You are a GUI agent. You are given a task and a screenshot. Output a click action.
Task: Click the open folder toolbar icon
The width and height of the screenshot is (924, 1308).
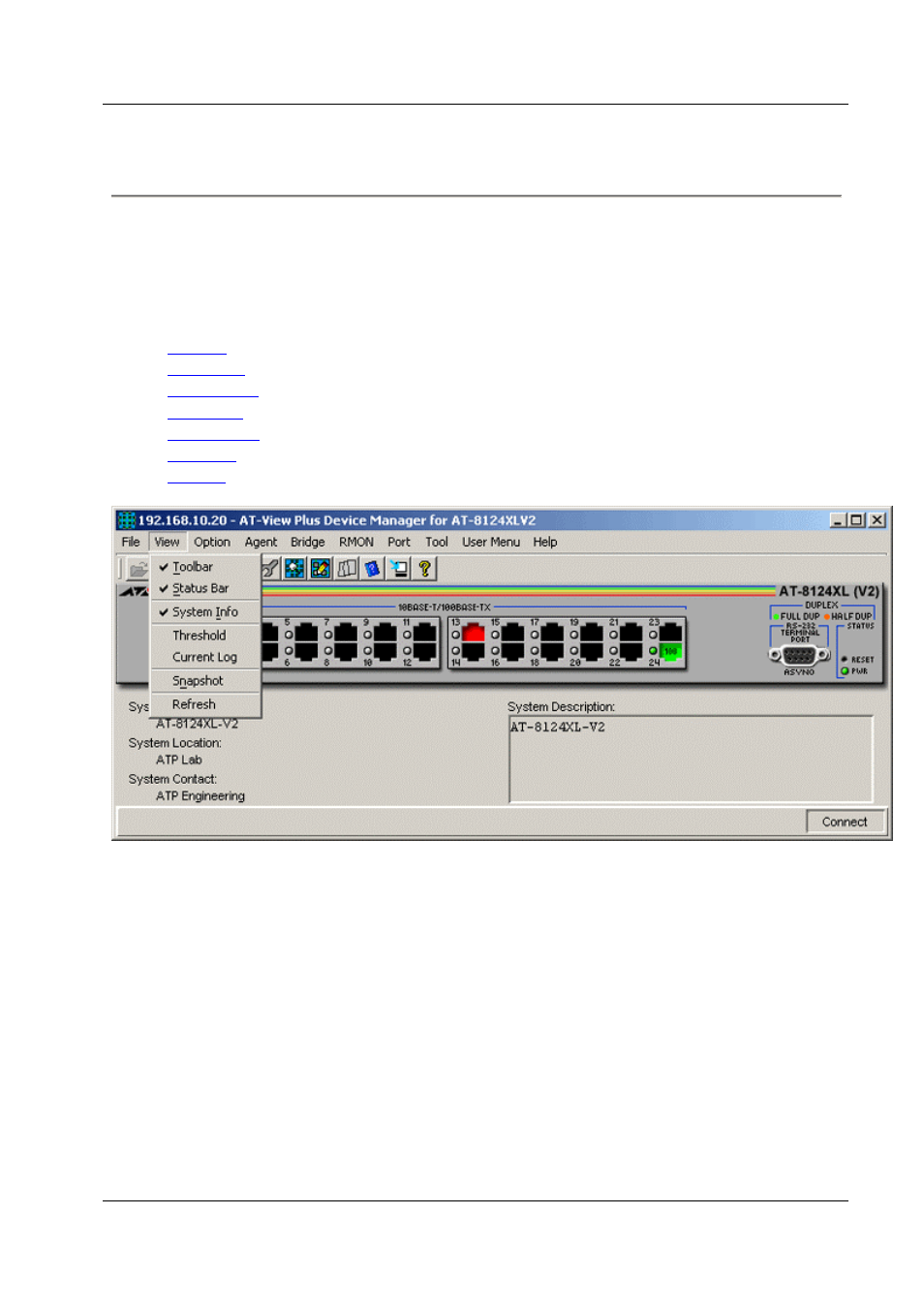139,569
